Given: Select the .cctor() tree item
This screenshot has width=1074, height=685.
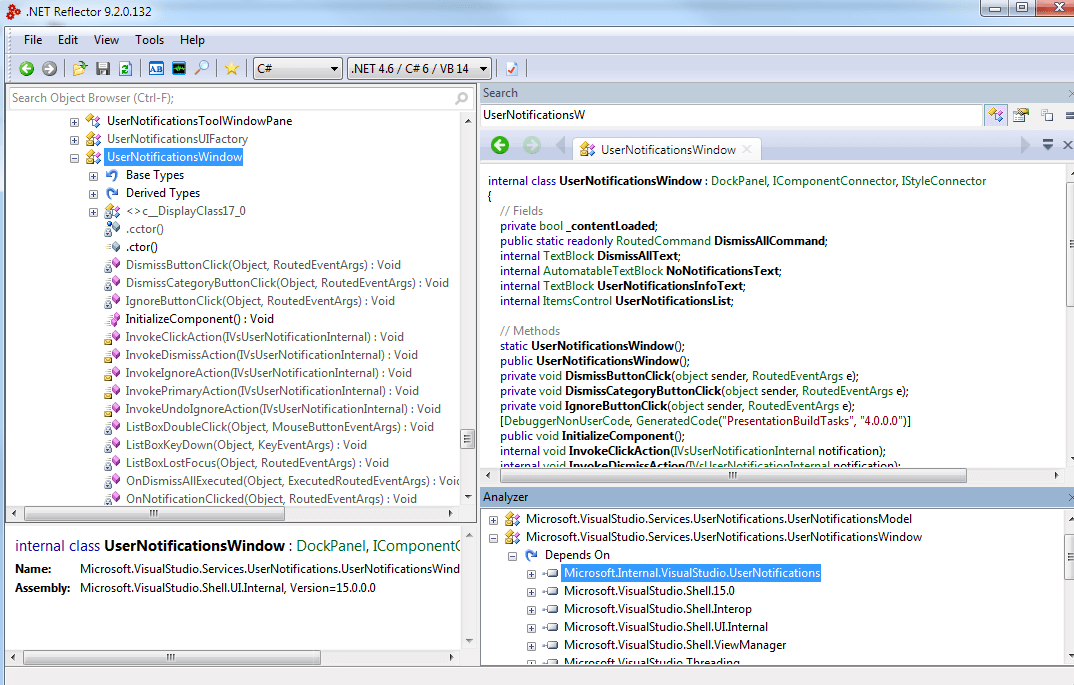Looking at the screenshot, I should tap(145, 229).
